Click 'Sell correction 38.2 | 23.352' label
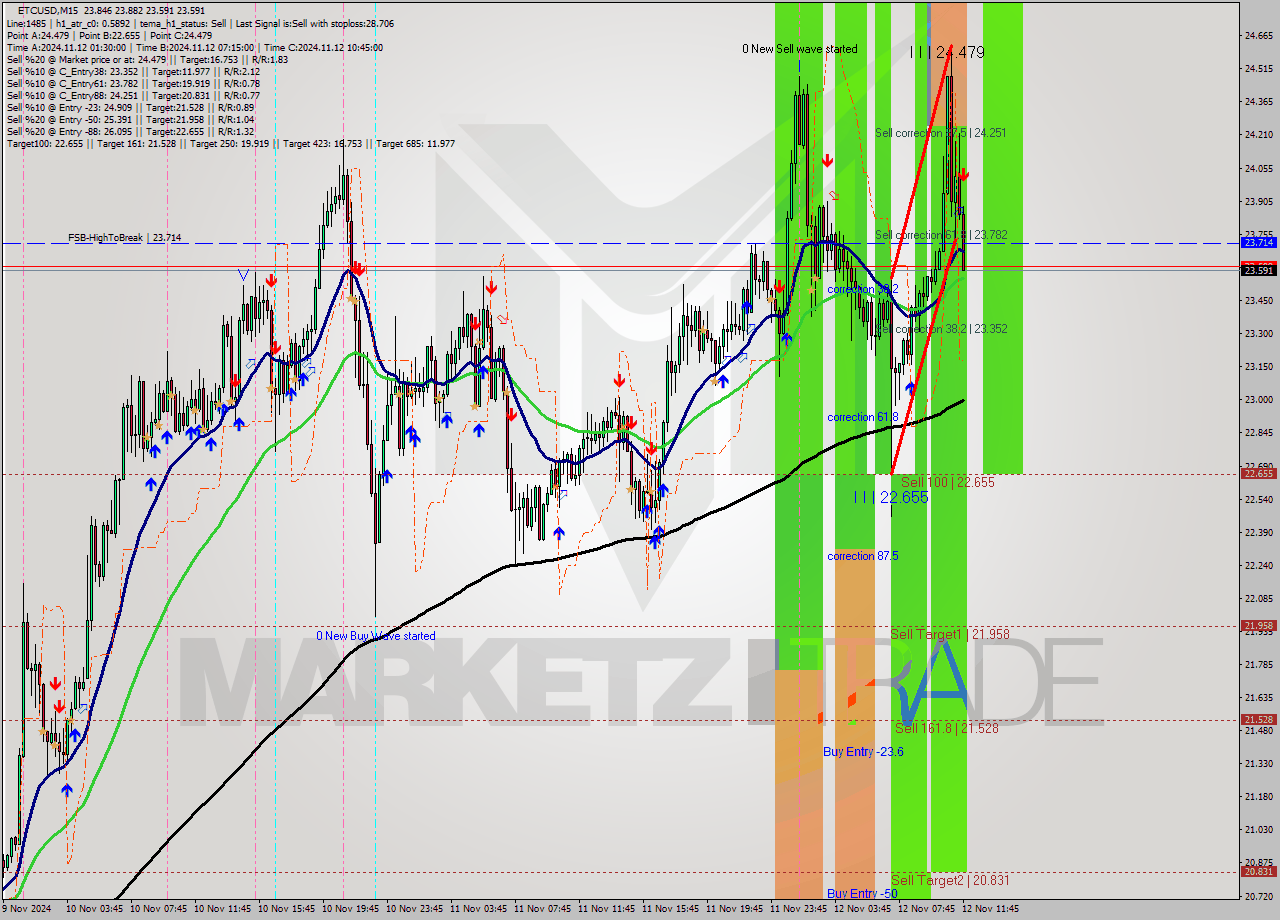This screenshot has height=920, width=1280. click(x=941, y=329)
